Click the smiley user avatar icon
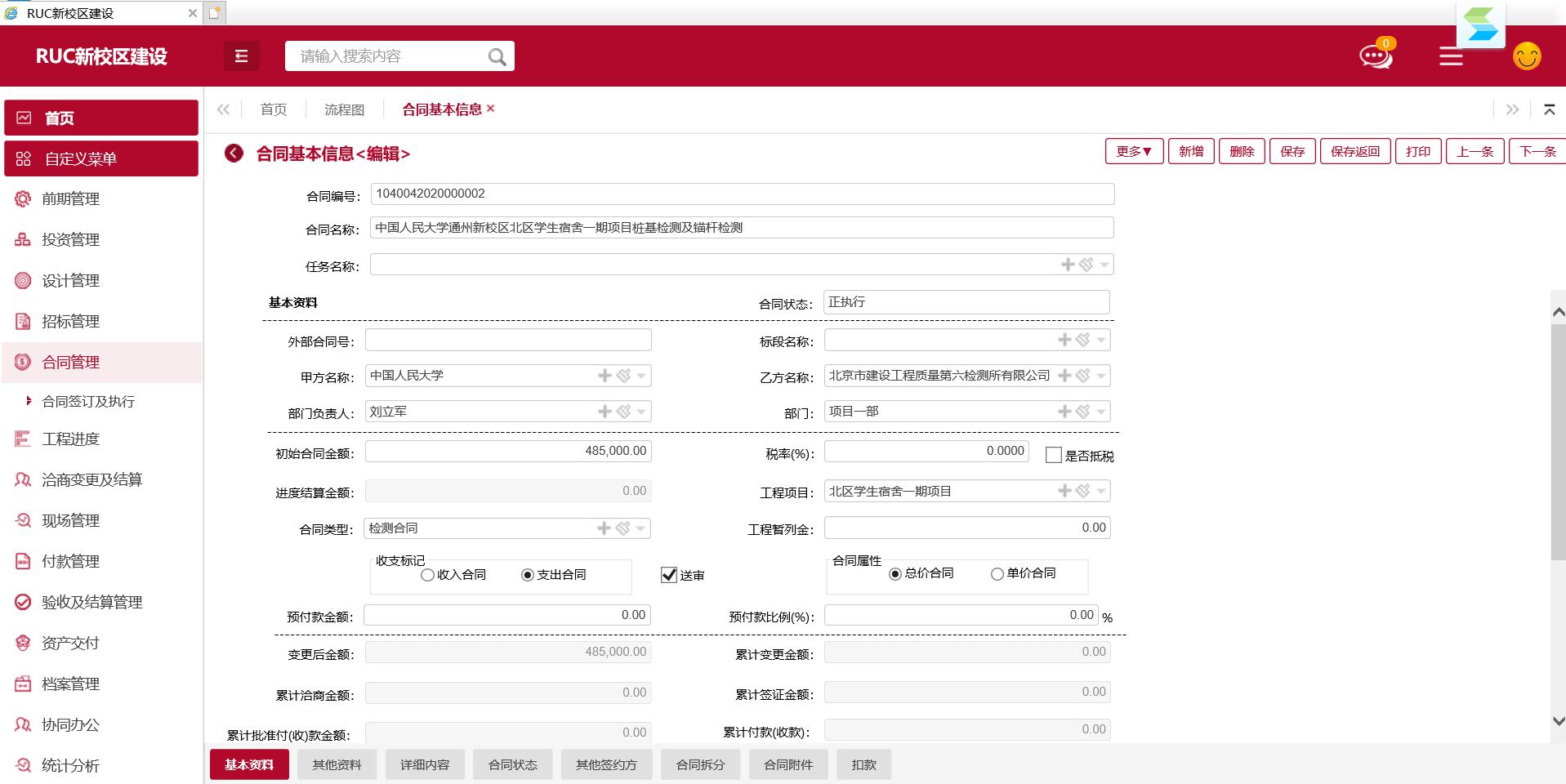Image resolution: width=1566 pixels, height=784 pixels. click(1526, 56)
